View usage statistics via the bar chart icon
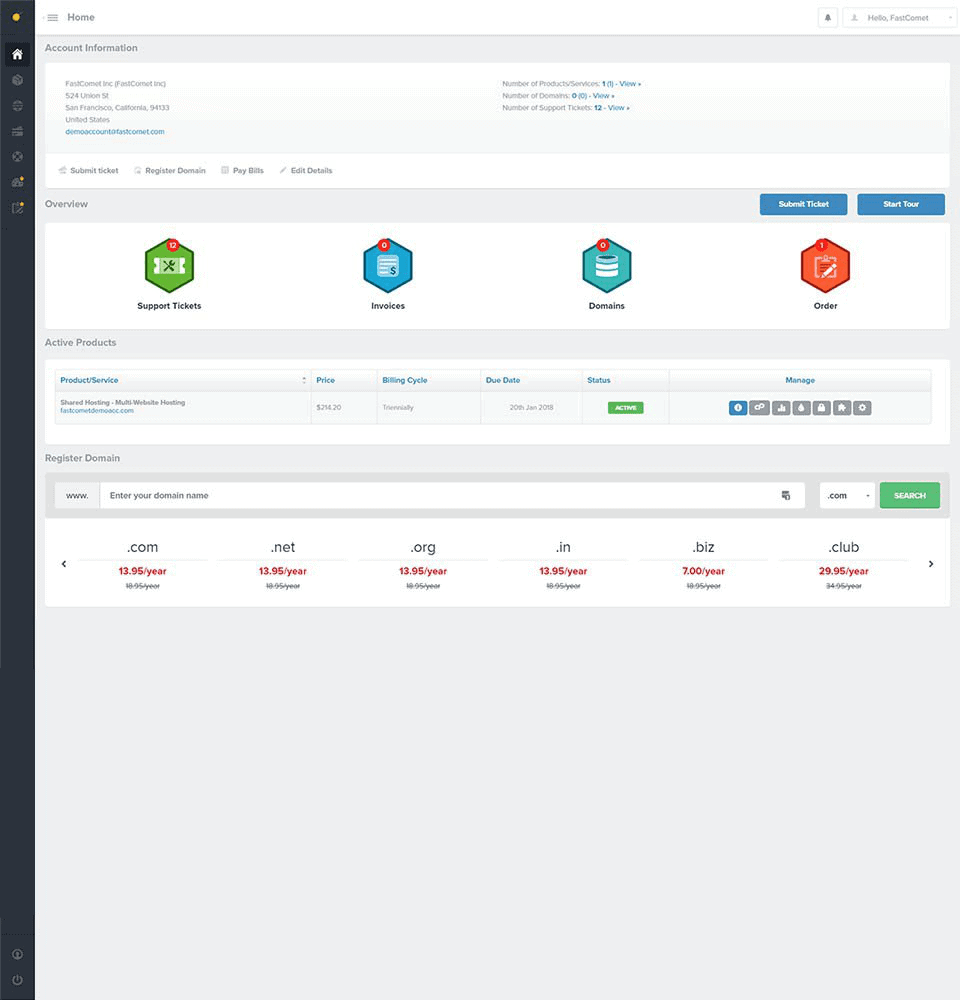Image resolution: width=960 pixels, height=1000 pixels. [781, 408]
